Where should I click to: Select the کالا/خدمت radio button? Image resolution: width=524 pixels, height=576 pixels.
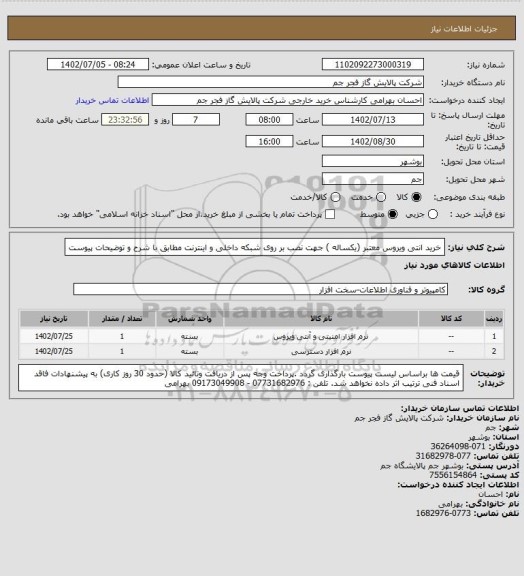(x=335, y=197)
